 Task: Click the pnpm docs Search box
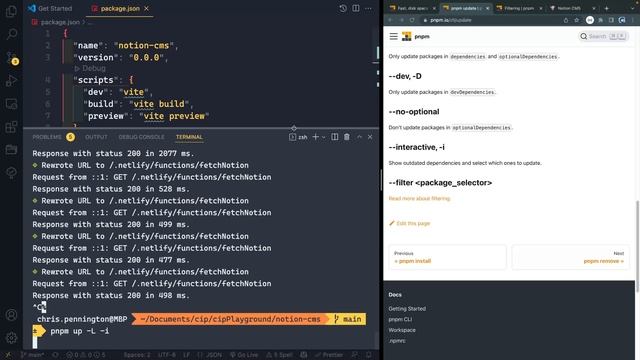(603, 36)
